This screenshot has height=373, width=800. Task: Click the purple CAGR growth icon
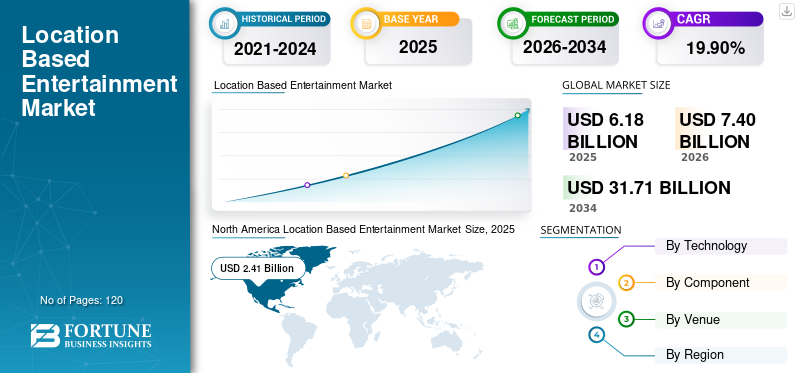click(657, 23)
